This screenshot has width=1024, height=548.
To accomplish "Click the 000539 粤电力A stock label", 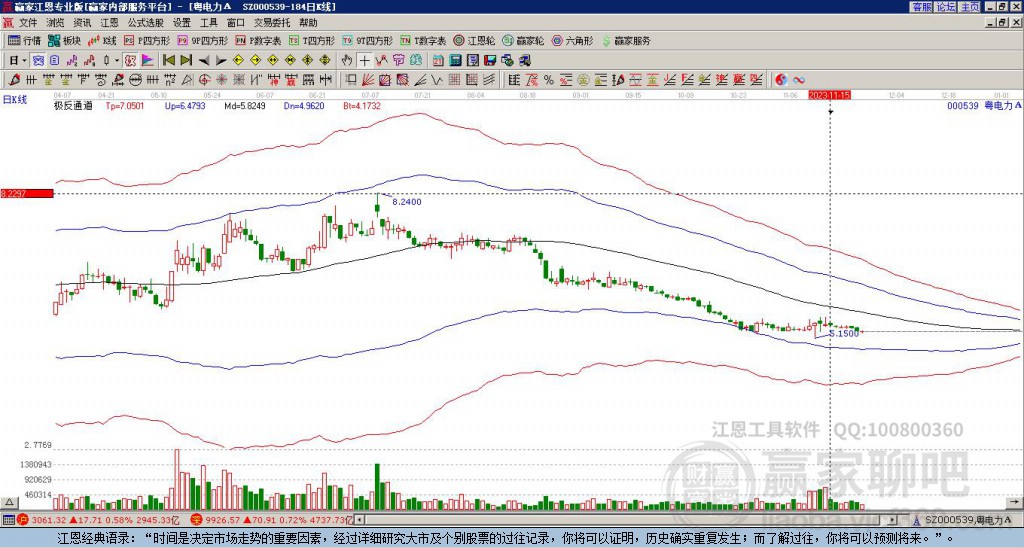I will click(x=984, y=105).
